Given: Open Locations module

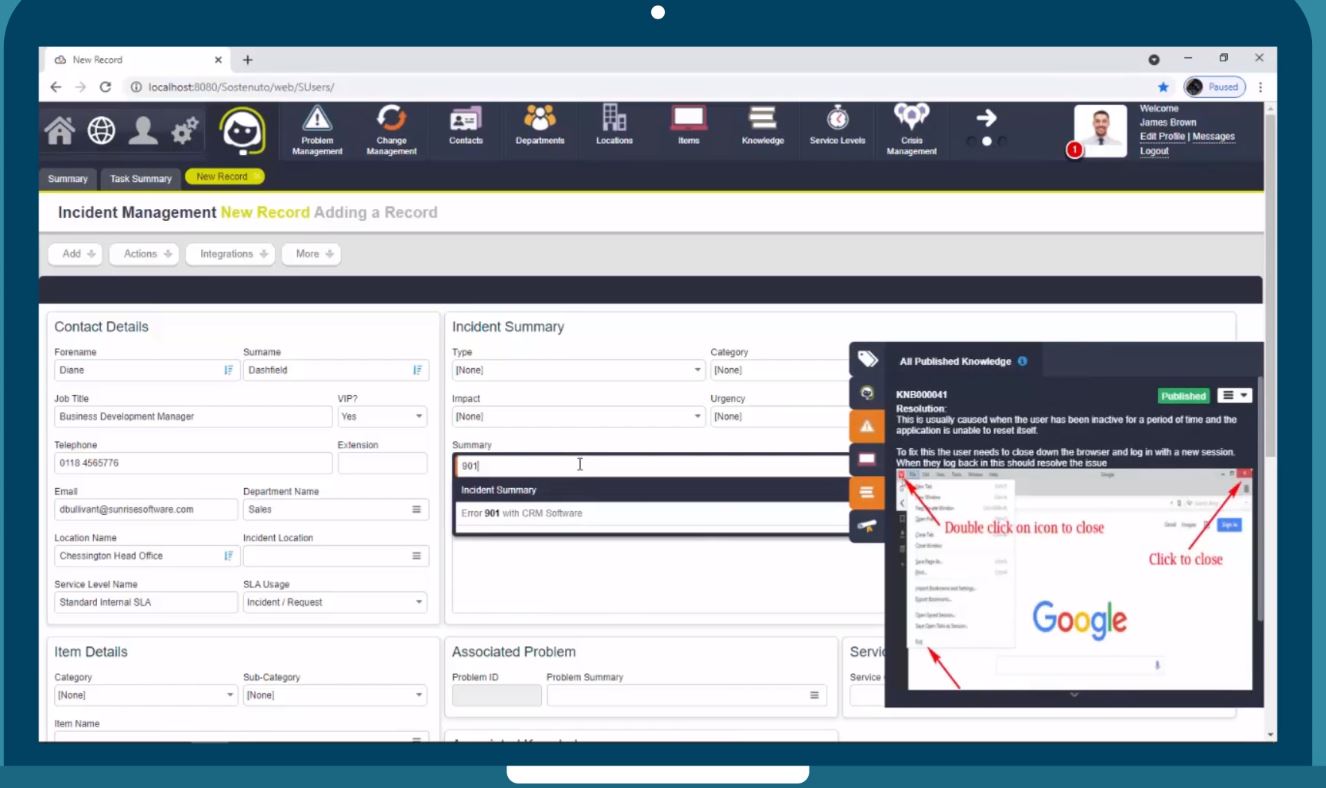Looking at the screenshot, I should pyautogui.click(x=614, y=126).
